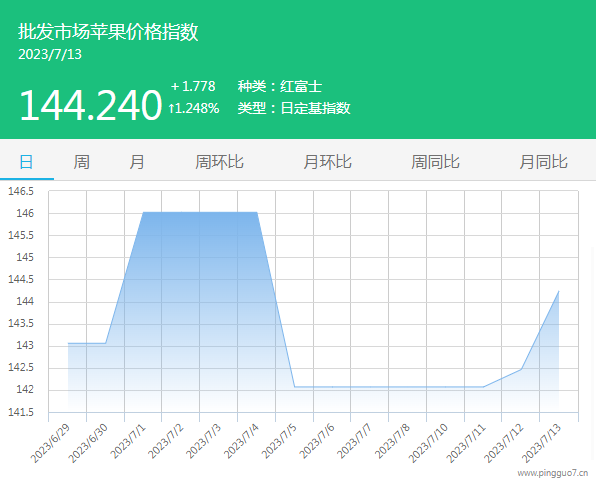
Task: Click the 144.240 index value
Action: [90, 105]
